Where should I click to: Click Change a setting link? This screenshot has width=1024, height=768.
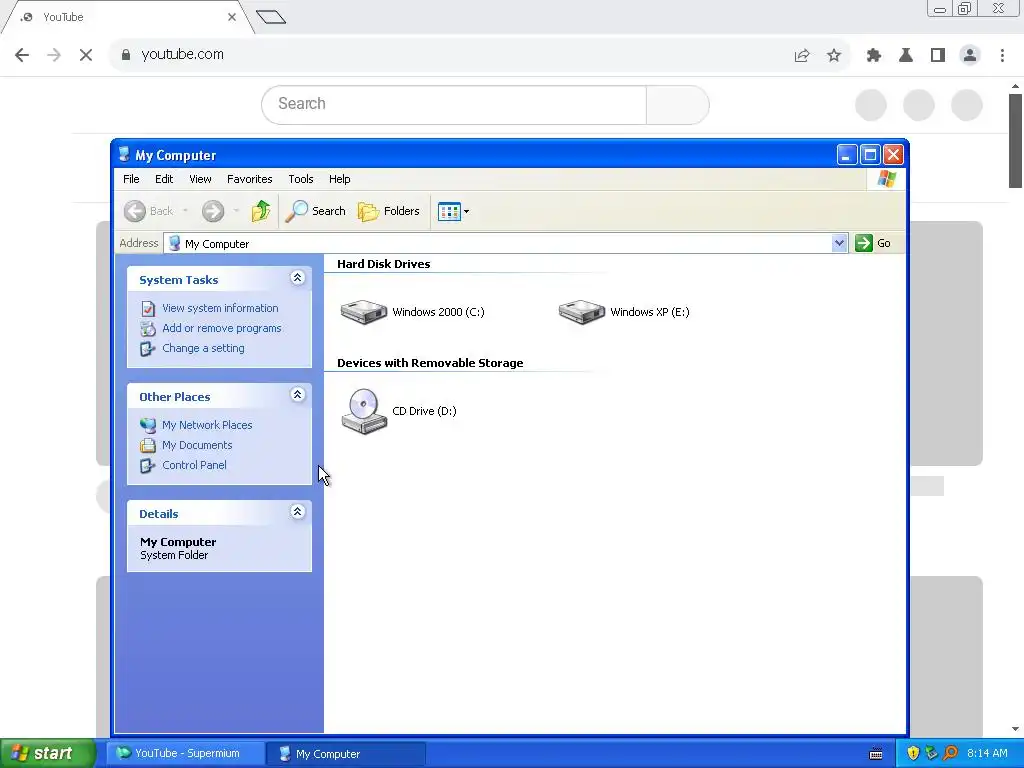203,349
